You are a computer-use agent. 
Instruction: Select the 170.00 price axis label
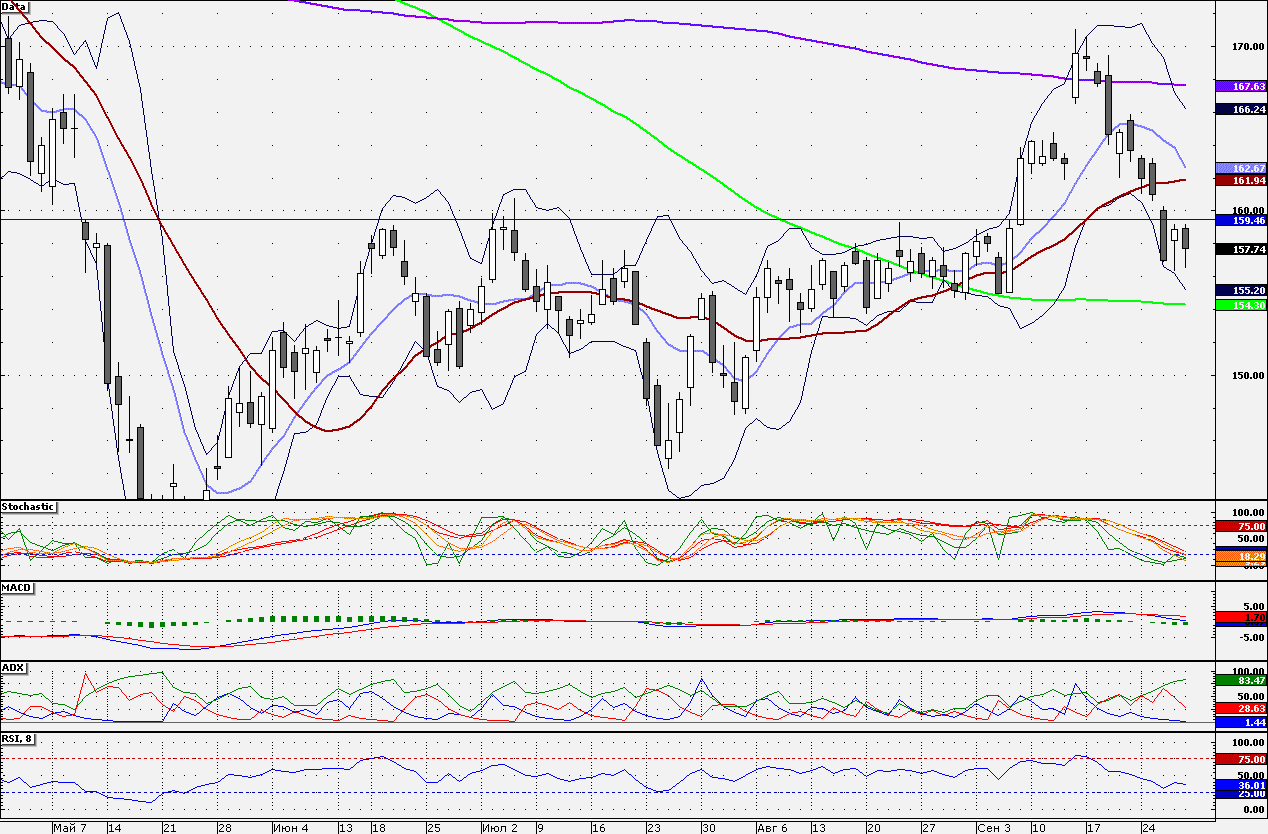1248,47
